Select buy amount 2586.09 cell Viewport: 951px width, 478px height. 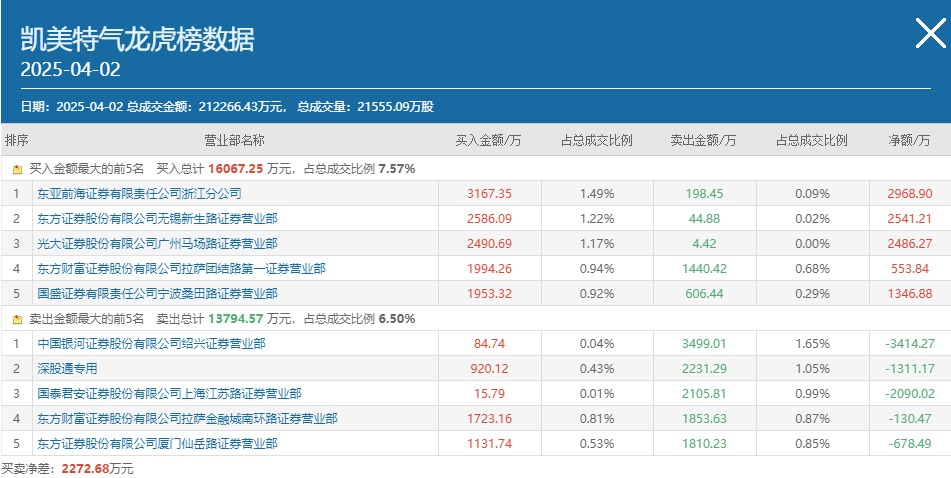[x=489, y=218]
